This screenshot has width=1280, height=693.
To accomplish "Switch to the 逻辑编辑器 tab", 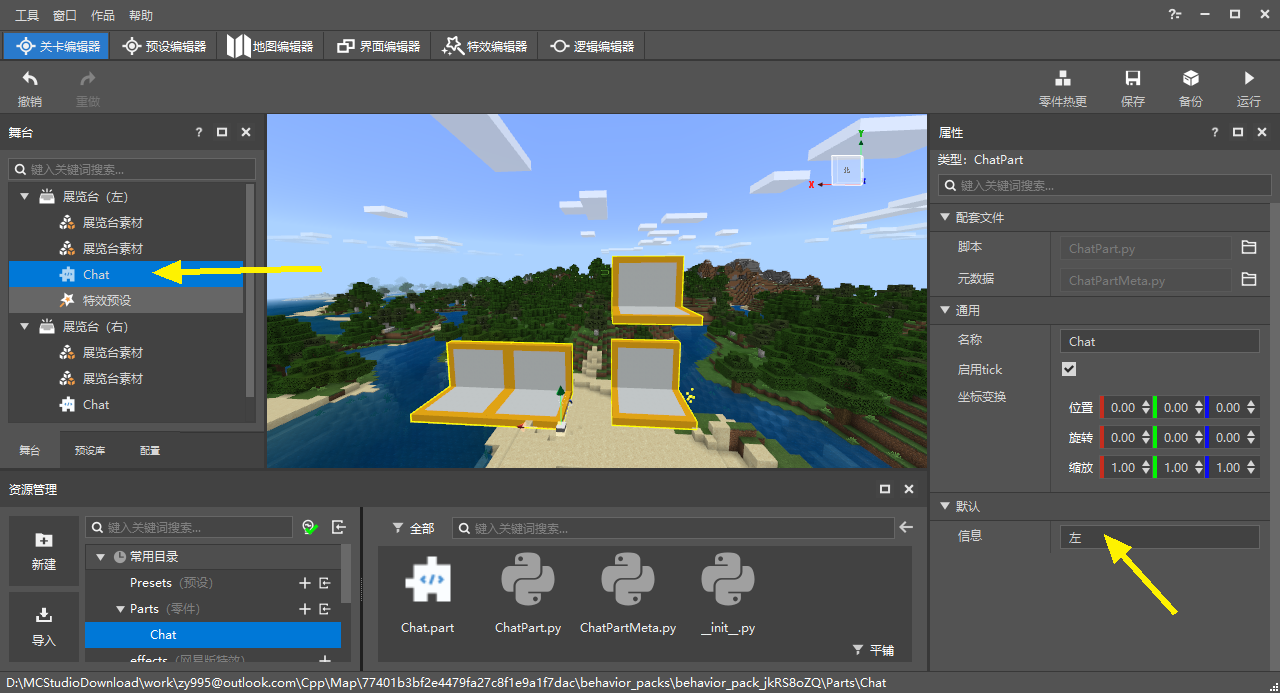I will coord(591,46).
